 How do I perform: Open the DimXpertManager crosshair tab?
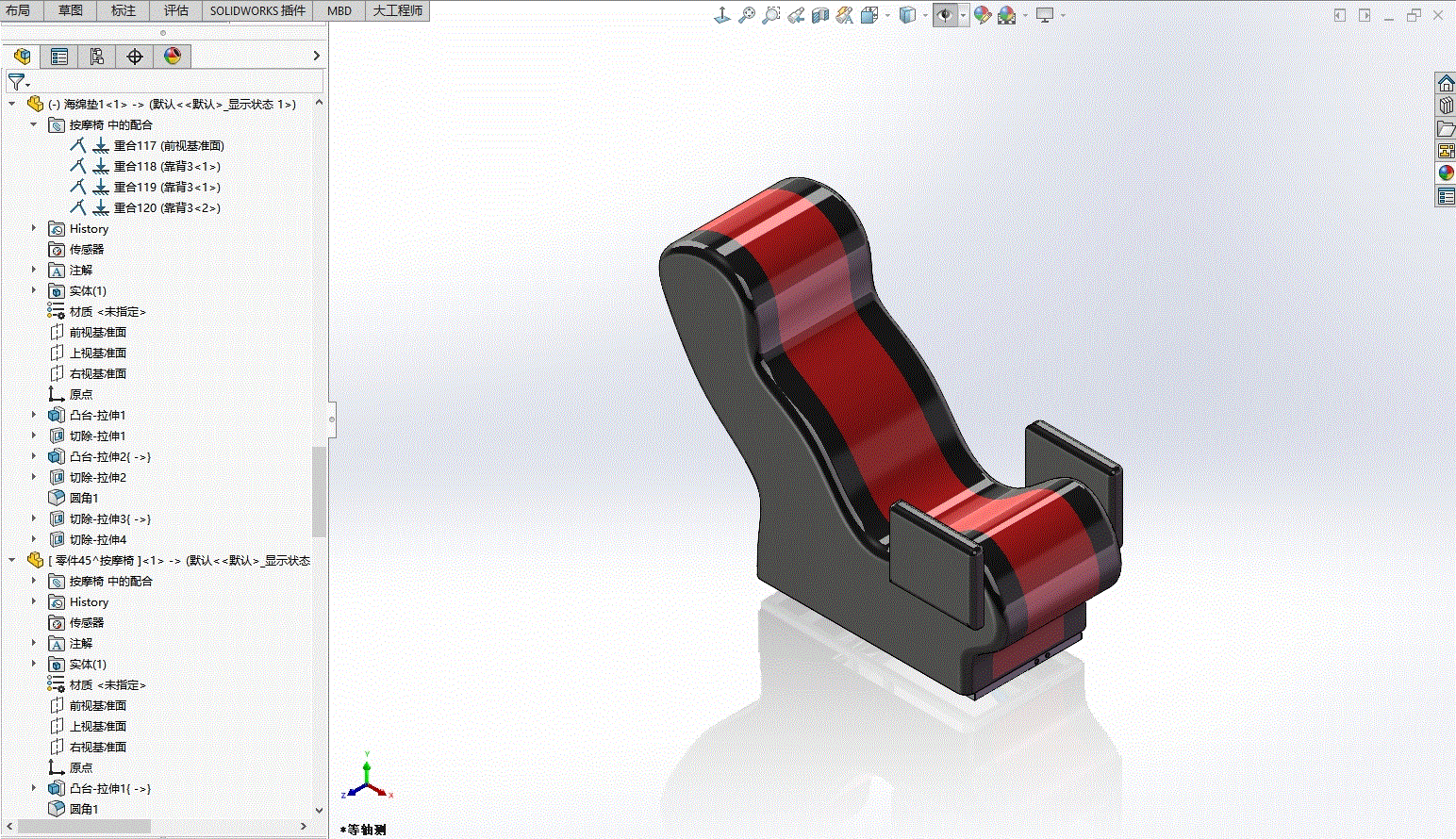tap(135, 57)
